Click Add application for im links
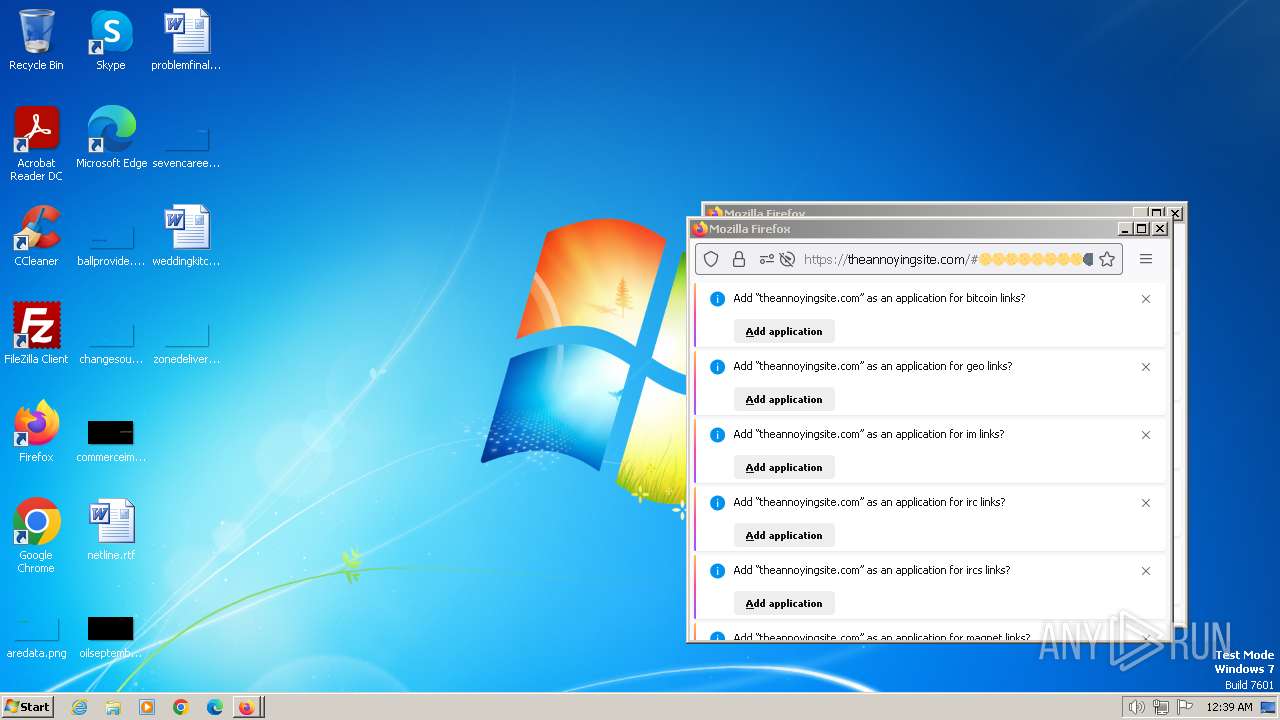This screenshot has width=1280, height=720. (784, 467)
